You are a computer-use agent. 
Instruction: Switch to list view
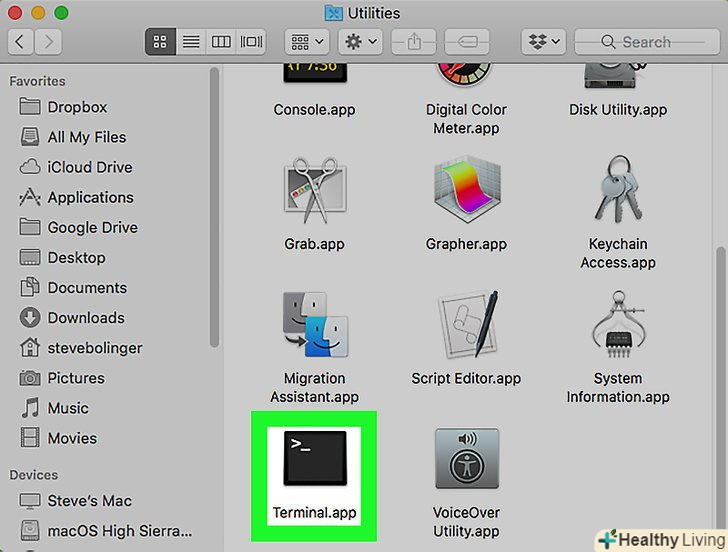click(x=191, y=42)
